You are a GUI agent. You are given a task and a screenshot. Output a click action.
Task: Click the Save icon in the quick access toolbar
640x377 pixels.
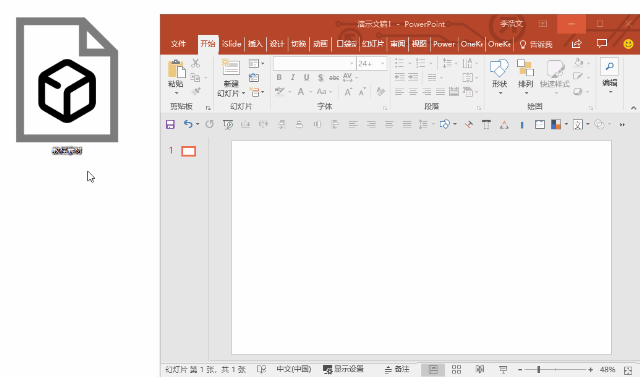point(170,124)
